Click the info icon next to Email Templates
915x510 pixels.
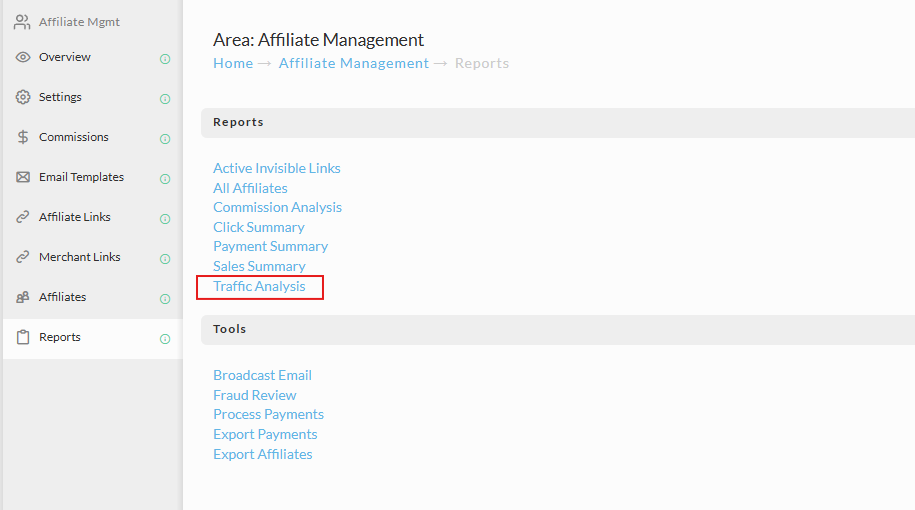[165, 179]
